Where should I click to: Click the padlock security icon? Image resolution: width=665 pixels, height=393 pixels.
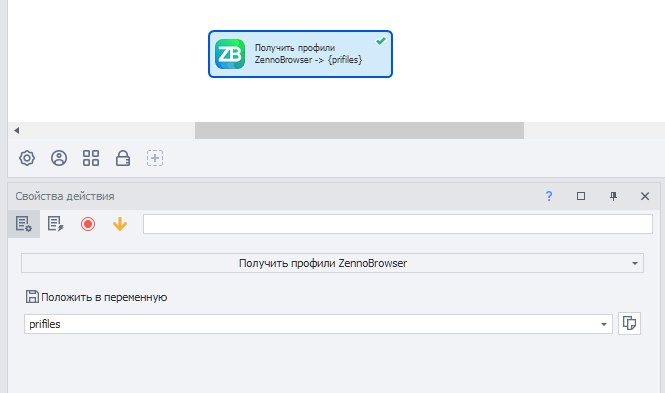[123, 158]
